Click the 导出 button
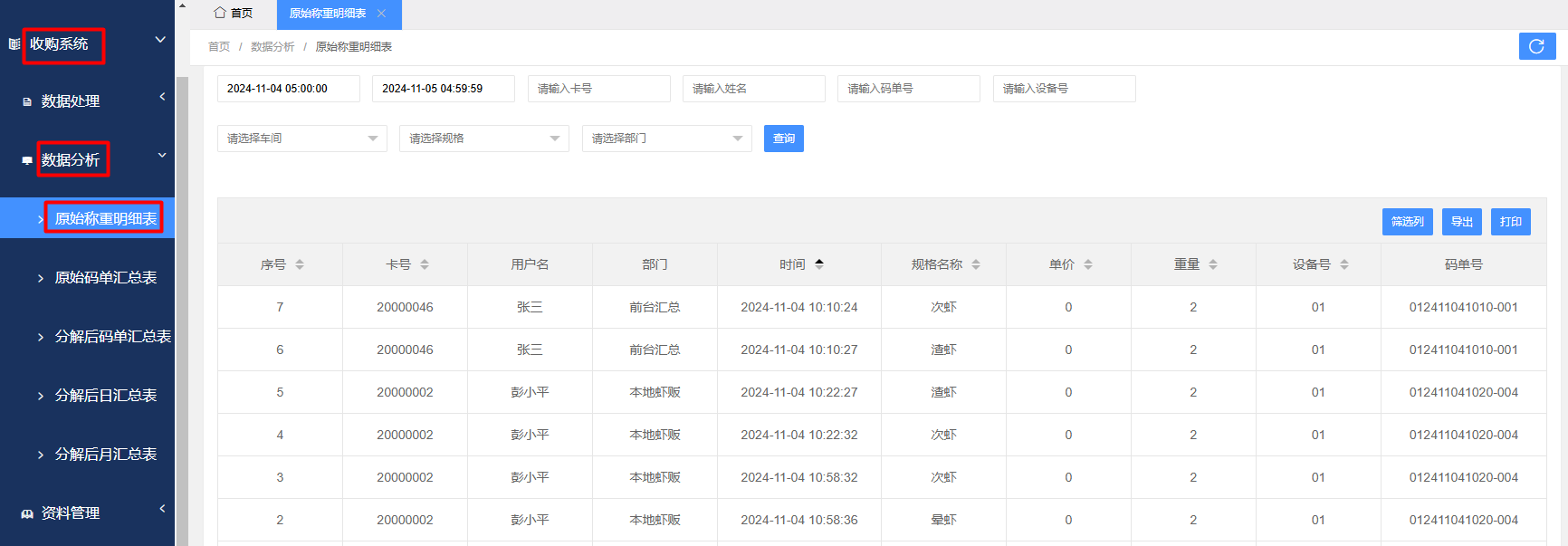 coord(1462,222)
